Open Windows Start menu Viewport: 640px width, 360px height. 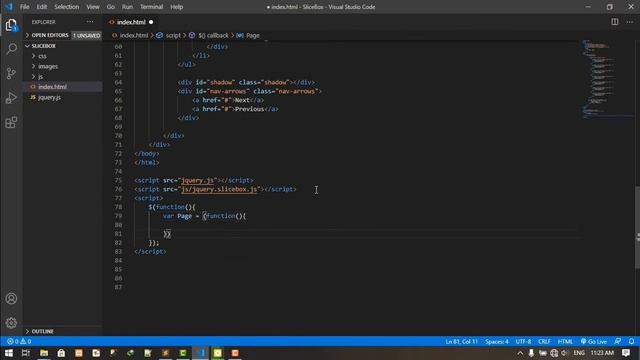9,353
